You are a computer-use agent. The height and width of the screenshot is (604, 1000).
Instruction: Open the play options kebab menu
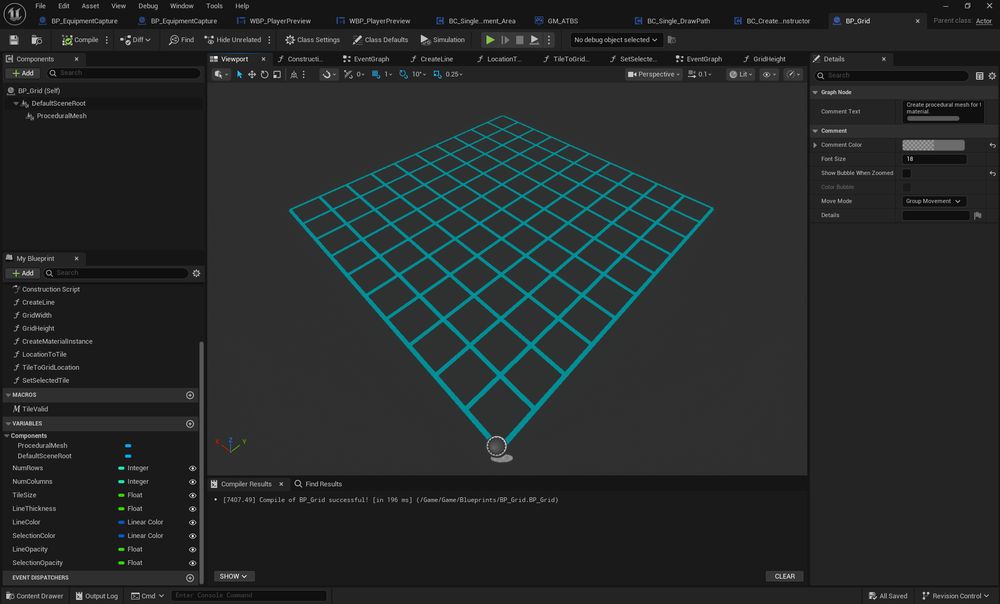click(x=548, y=40)
